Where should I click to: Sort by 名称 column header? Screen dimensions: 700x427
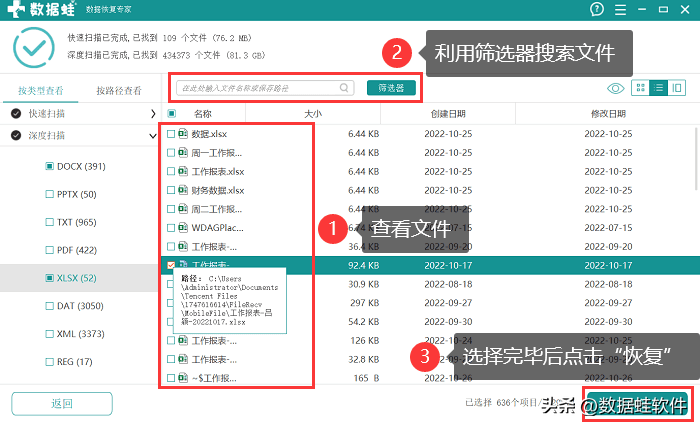click(x=203, y=114)
